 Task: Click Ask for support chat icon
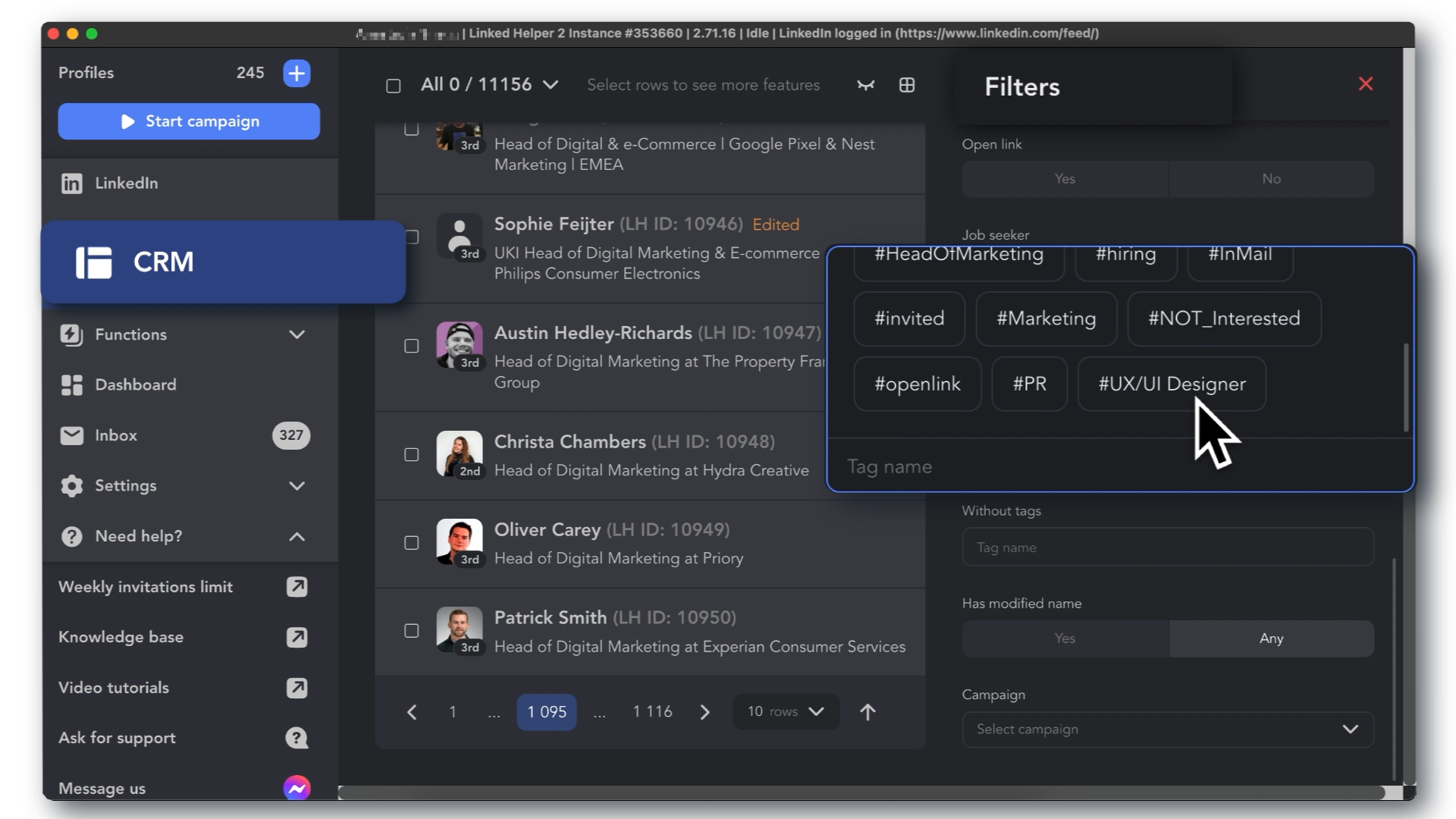[297, 738]
